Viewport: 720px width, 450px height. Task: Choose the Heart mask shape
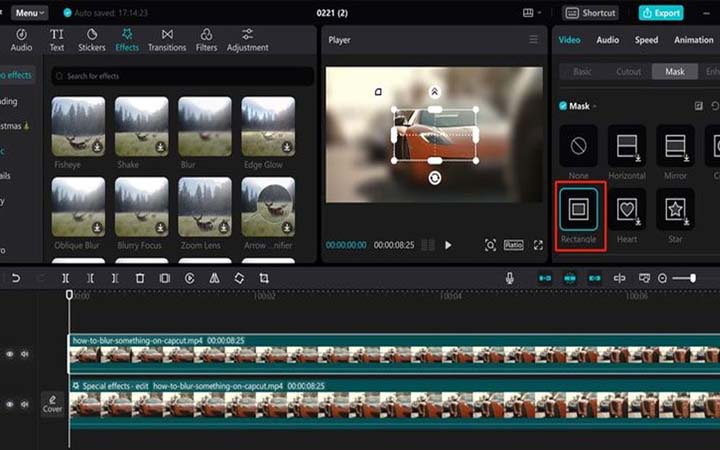pos(627,209)
